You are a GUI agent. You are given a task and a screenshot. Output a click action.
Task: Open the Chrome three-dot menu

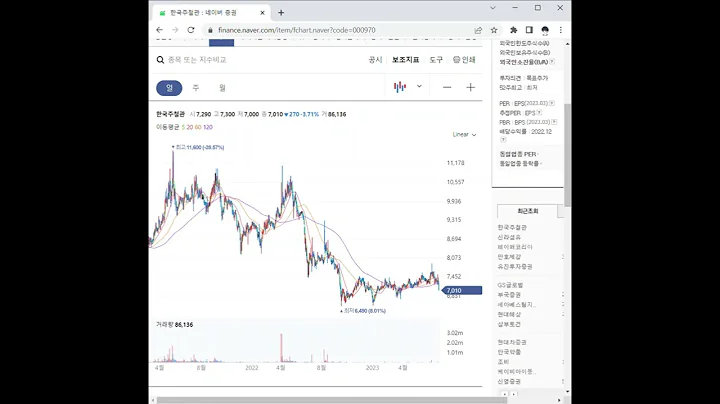pos(561,30)
